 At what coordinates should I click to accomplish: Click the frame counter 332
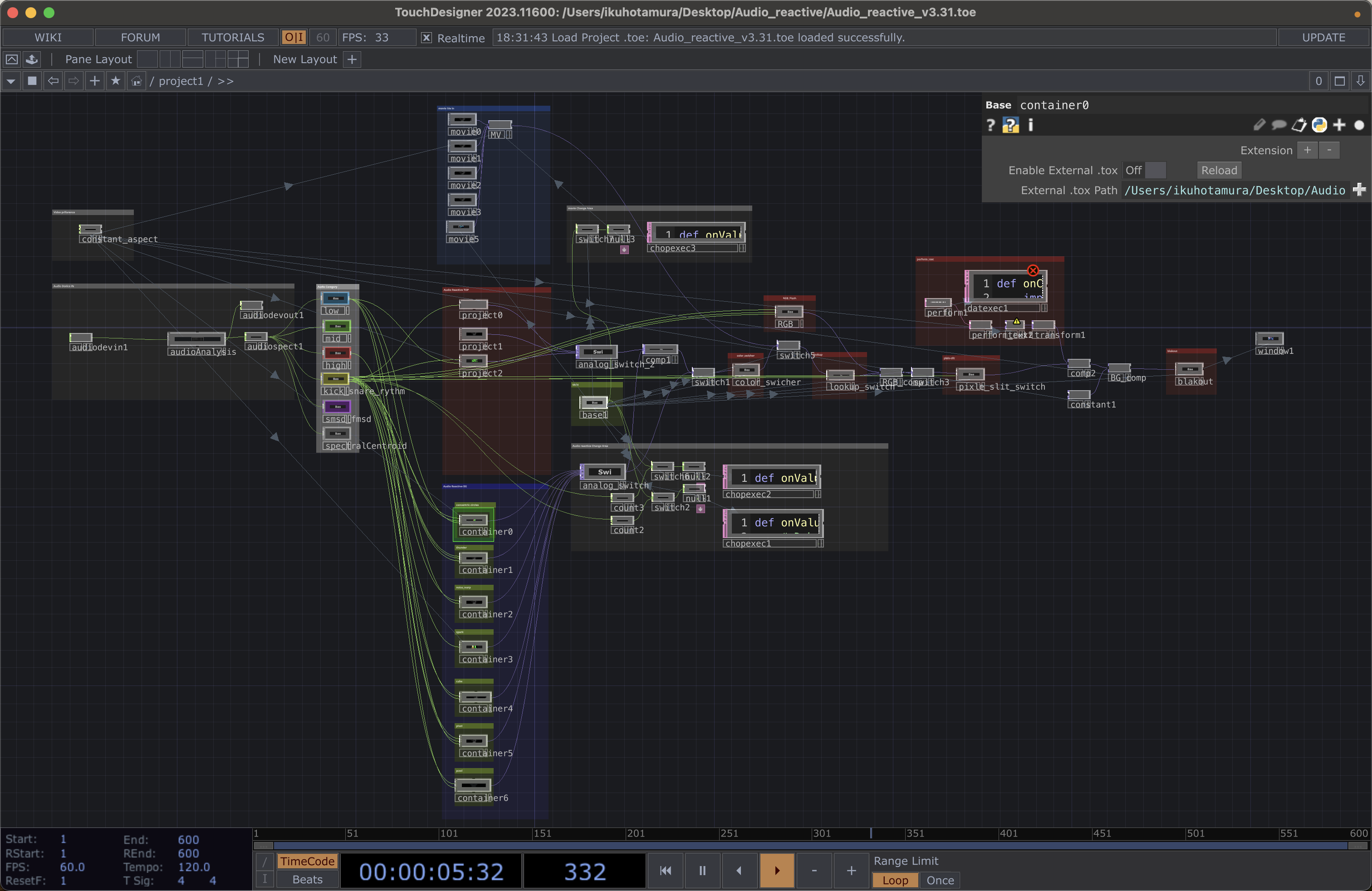coord(584,871)
